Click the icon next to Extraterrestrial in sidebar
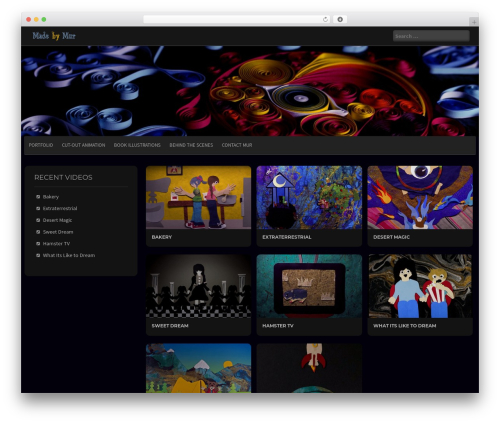The height and width of the screenshot is (423, 500). [x=38, y=209]
